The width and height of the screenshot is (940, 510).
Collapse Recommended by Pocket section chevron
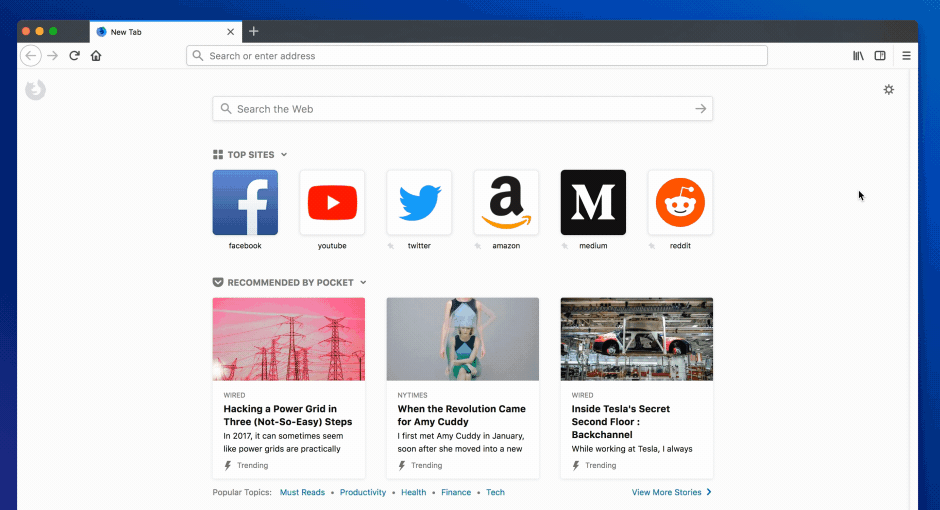363,282
